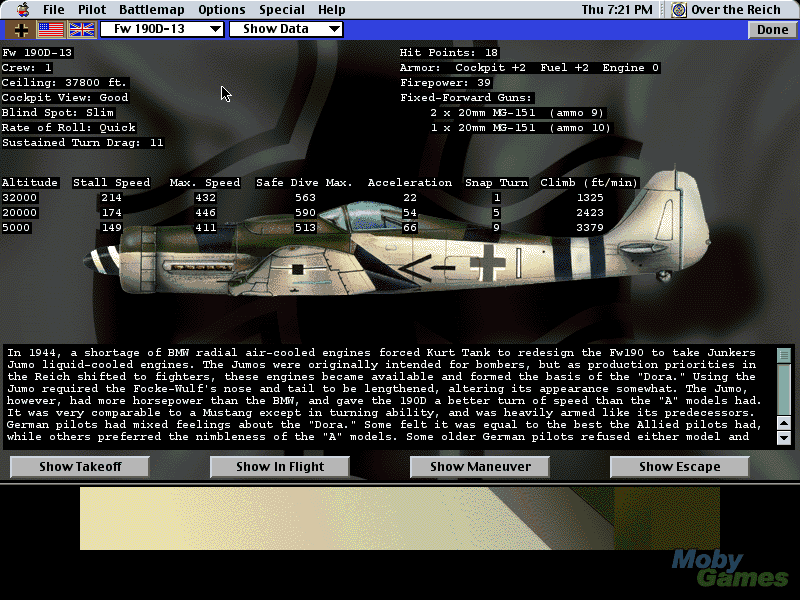
Task: Click the '1 x 20mm MG-151 (ammo 10)' line
Action: pyautogui.click(x=520, y=128)
